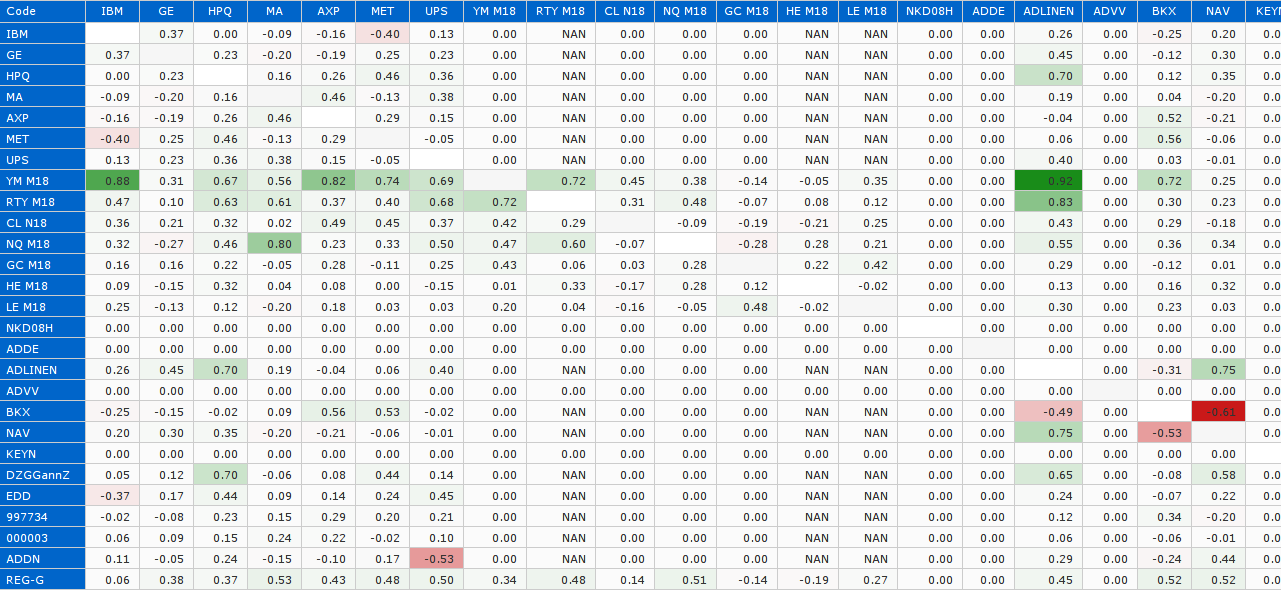The image size is (1281, 590).
Task: Select the BKX column header
Action: pos(1164,11)
